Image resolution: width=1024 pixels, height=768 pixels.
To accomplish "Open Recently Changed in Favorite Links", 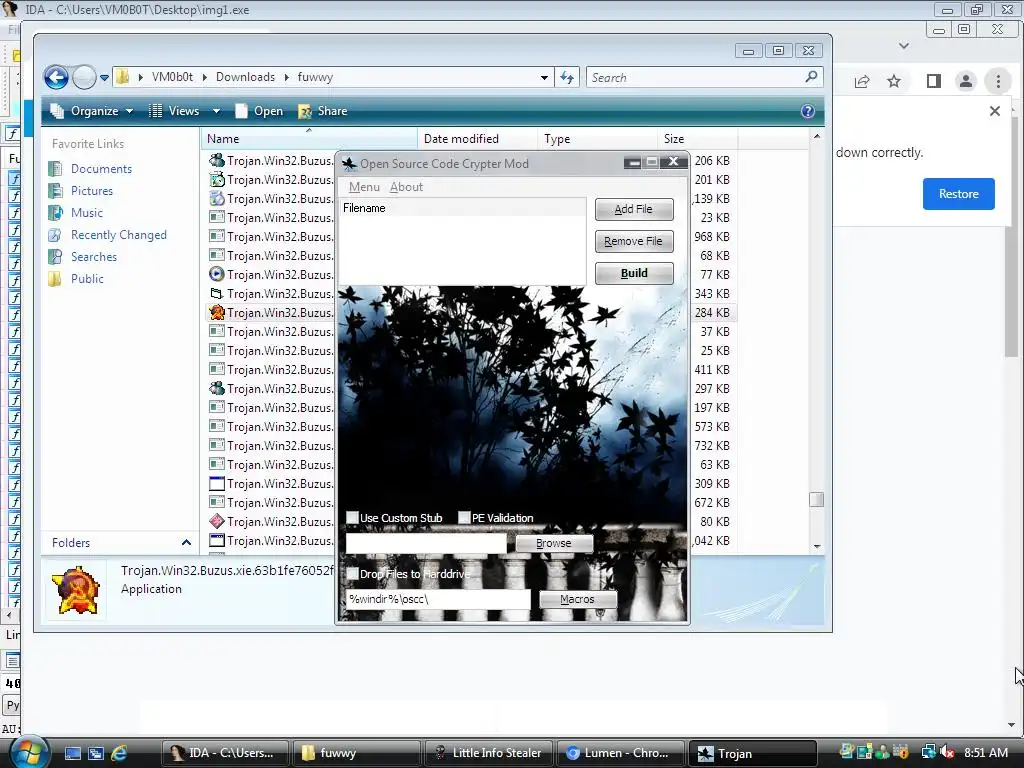I will pyautogui.click(x=118, y=235).
